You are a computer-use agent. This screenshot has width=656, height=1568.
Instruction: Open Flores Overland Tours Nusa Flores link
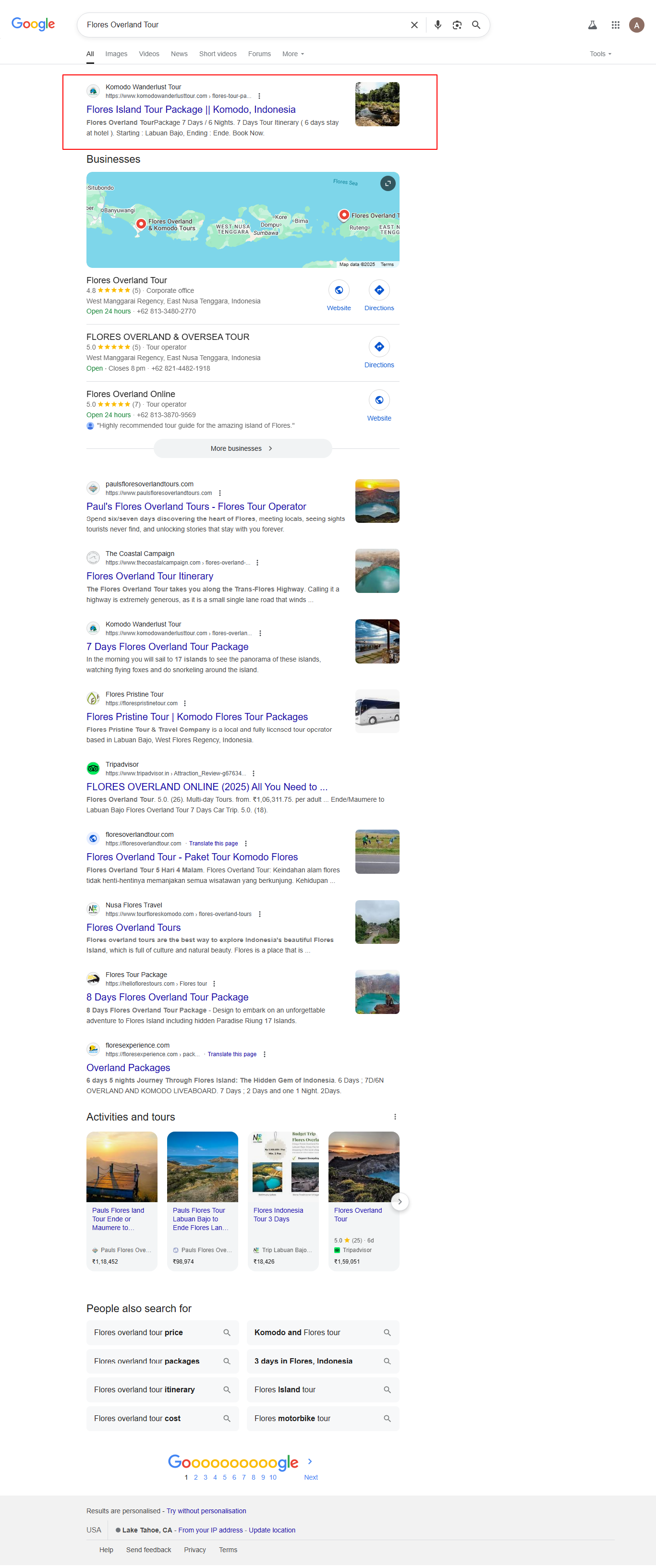(x=134, y=927)
